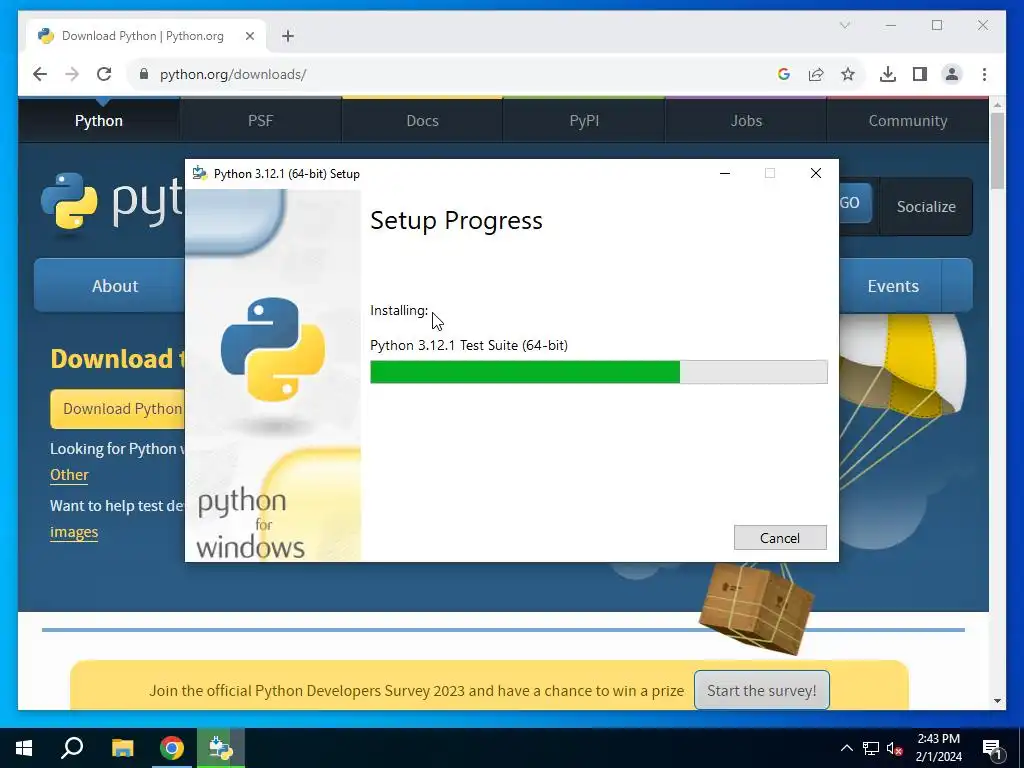Open the Windows Start menu

[24, 748]
